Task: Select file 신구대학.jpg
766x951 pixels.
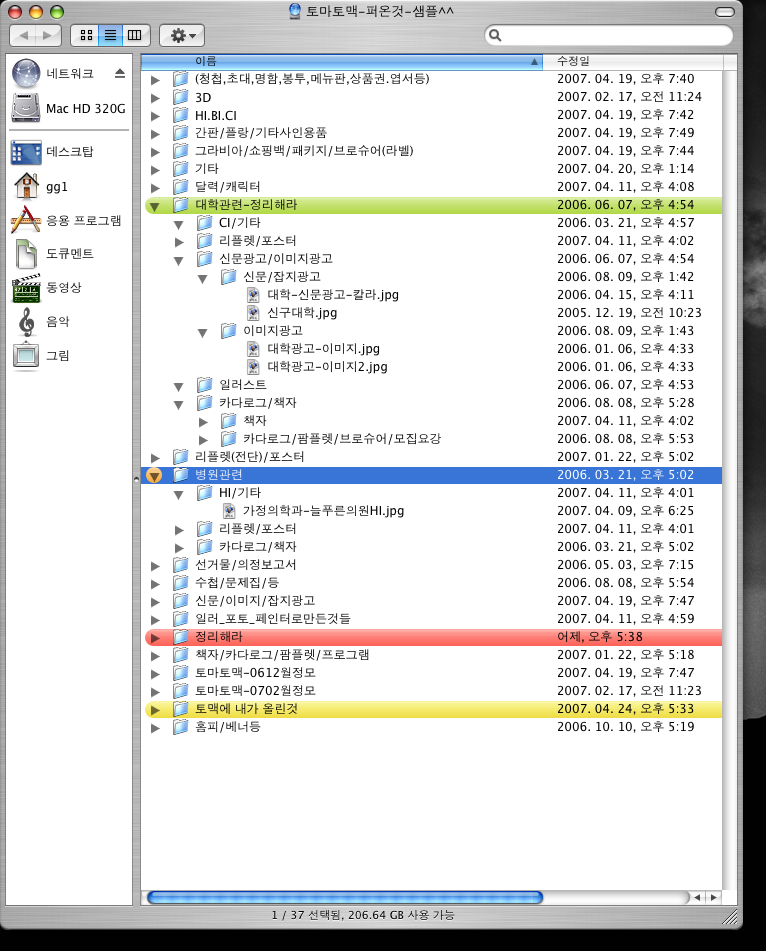Action: click(301, 313)
